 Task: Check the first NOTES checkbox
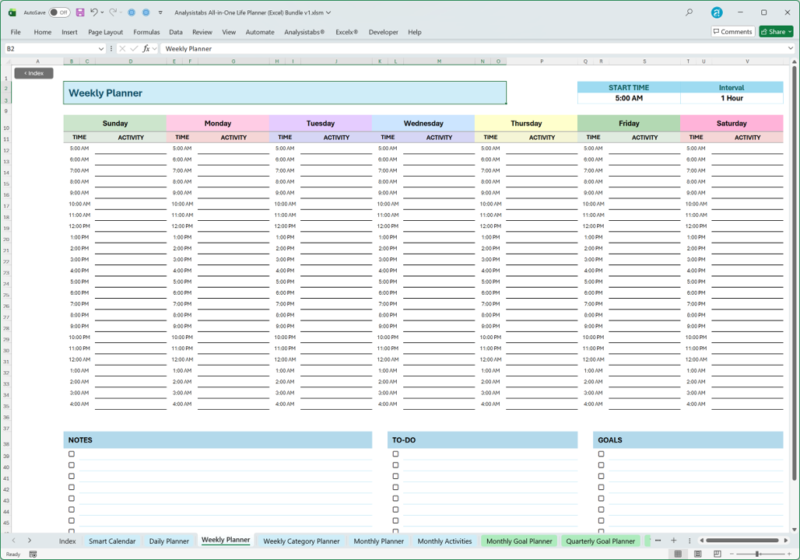click(71, 454)
